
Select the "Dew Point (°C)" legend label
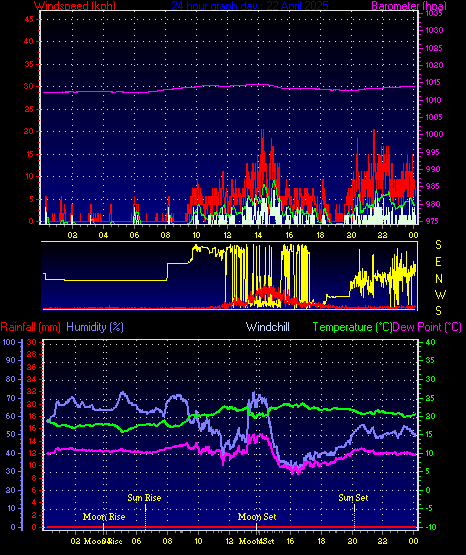pyautogui.click(x=427, y=327)
